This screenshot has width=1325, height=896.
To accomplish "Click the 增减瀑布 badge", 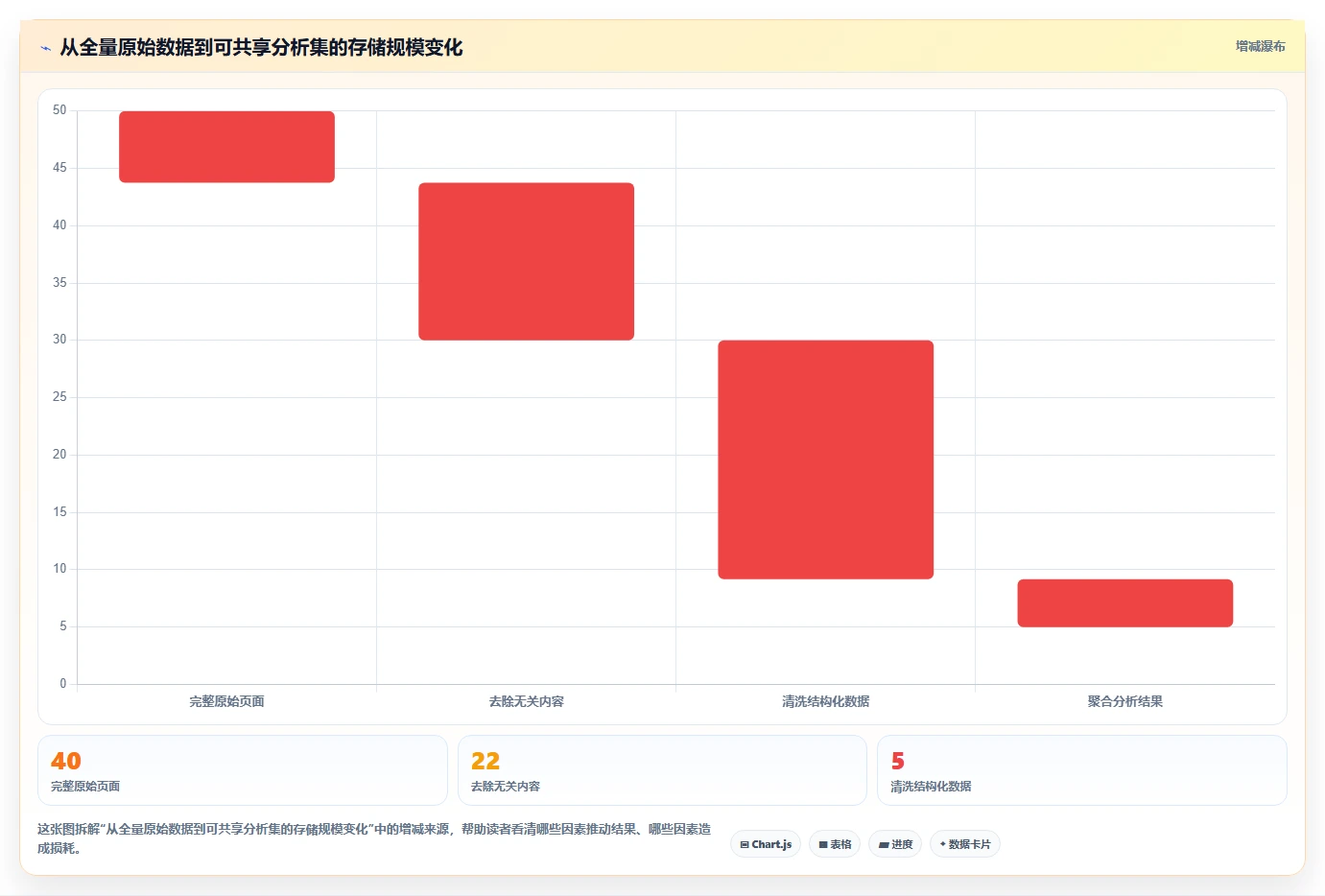I will [x=1260, y=46].
